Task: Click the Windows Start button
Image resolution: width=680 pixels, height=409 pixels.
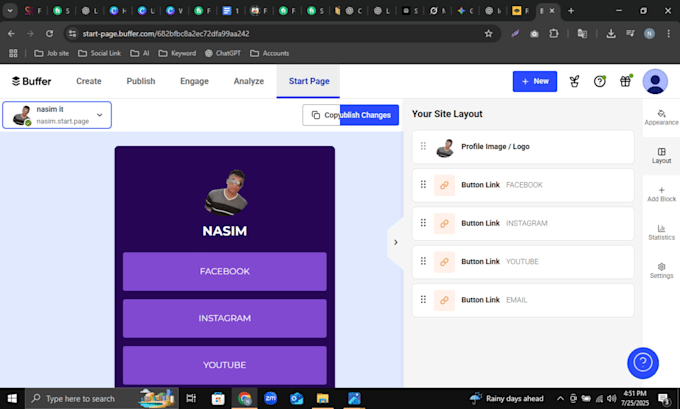Action: click(x=12, y=398)
